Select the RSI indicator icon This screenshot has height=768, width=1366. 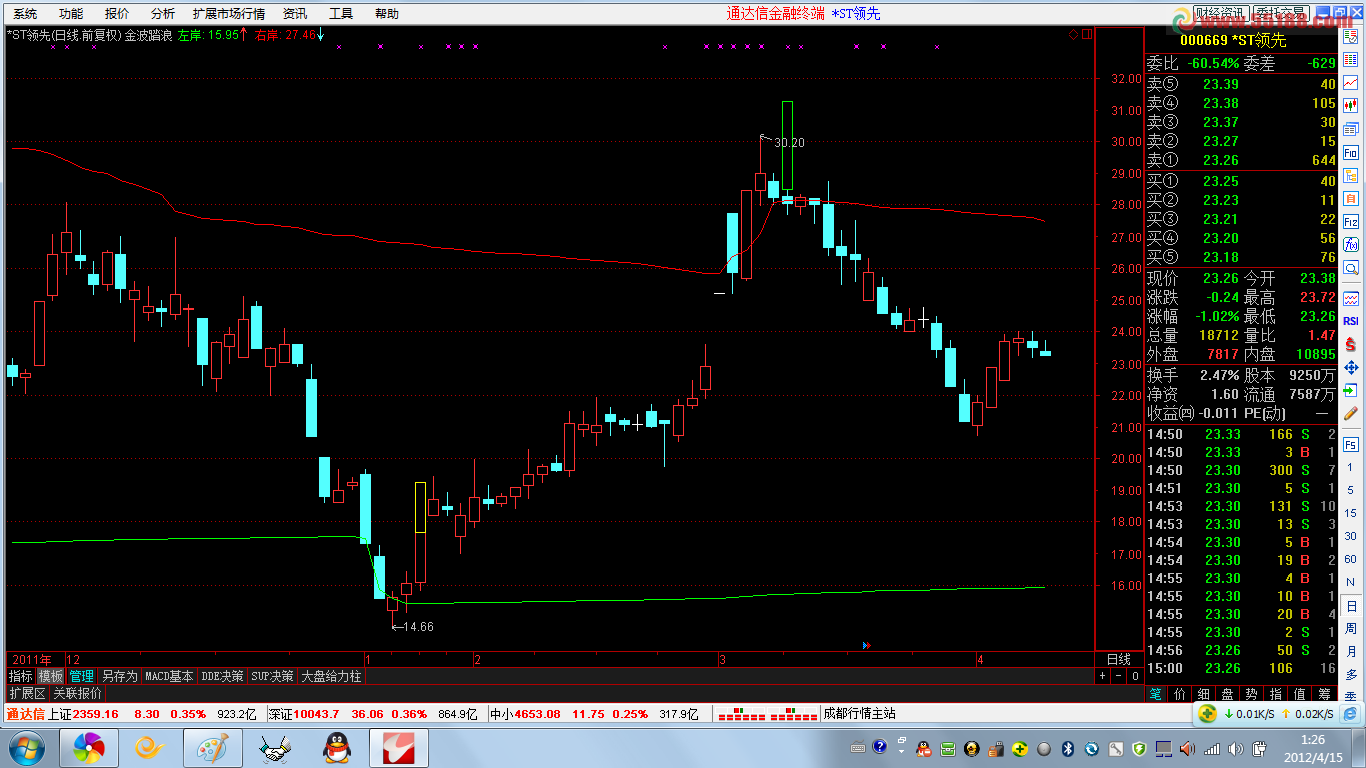point(1351,321)
